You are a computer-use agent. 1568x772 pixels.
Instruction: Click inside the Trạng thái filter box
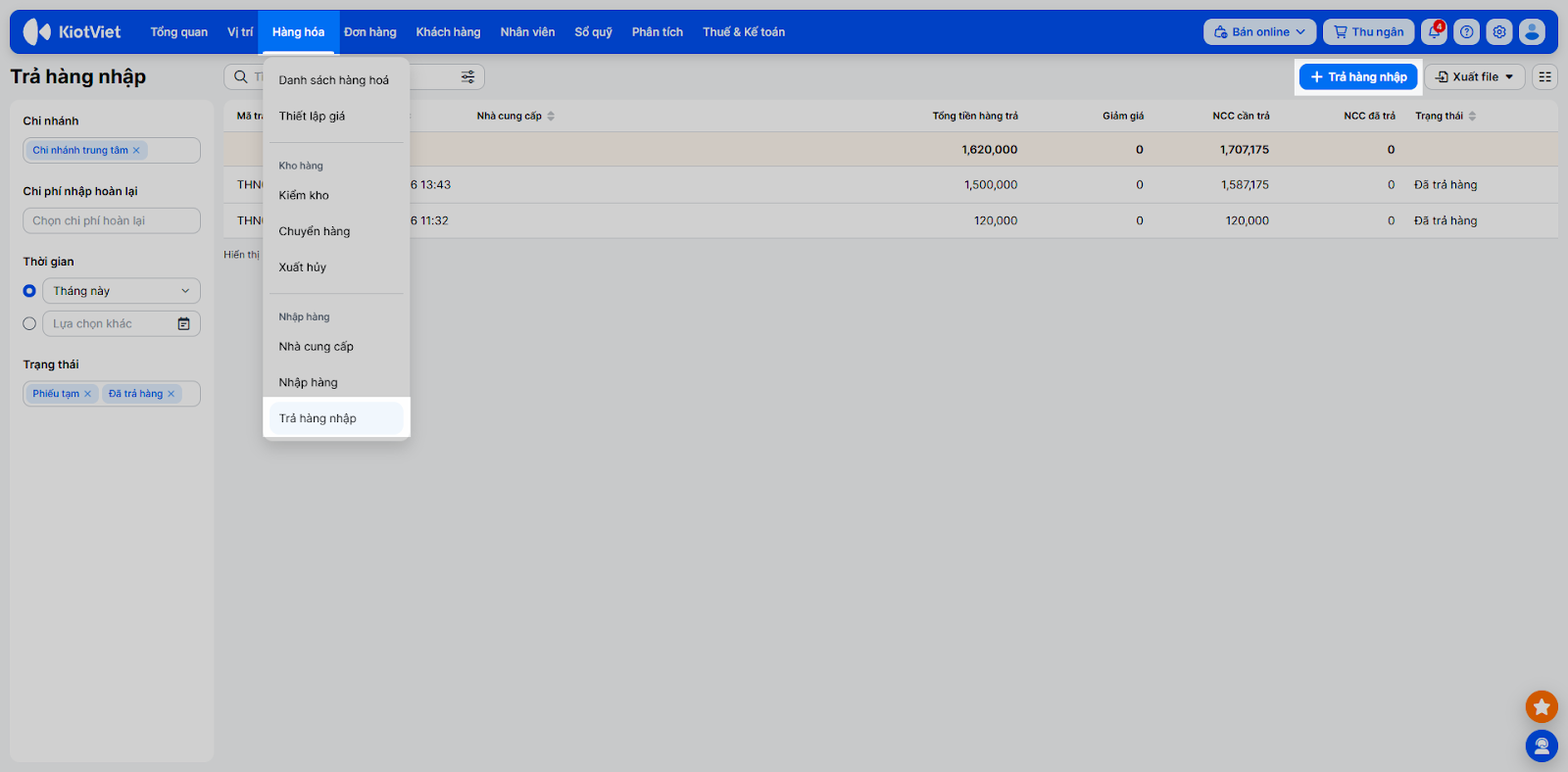tap(112, 394)
